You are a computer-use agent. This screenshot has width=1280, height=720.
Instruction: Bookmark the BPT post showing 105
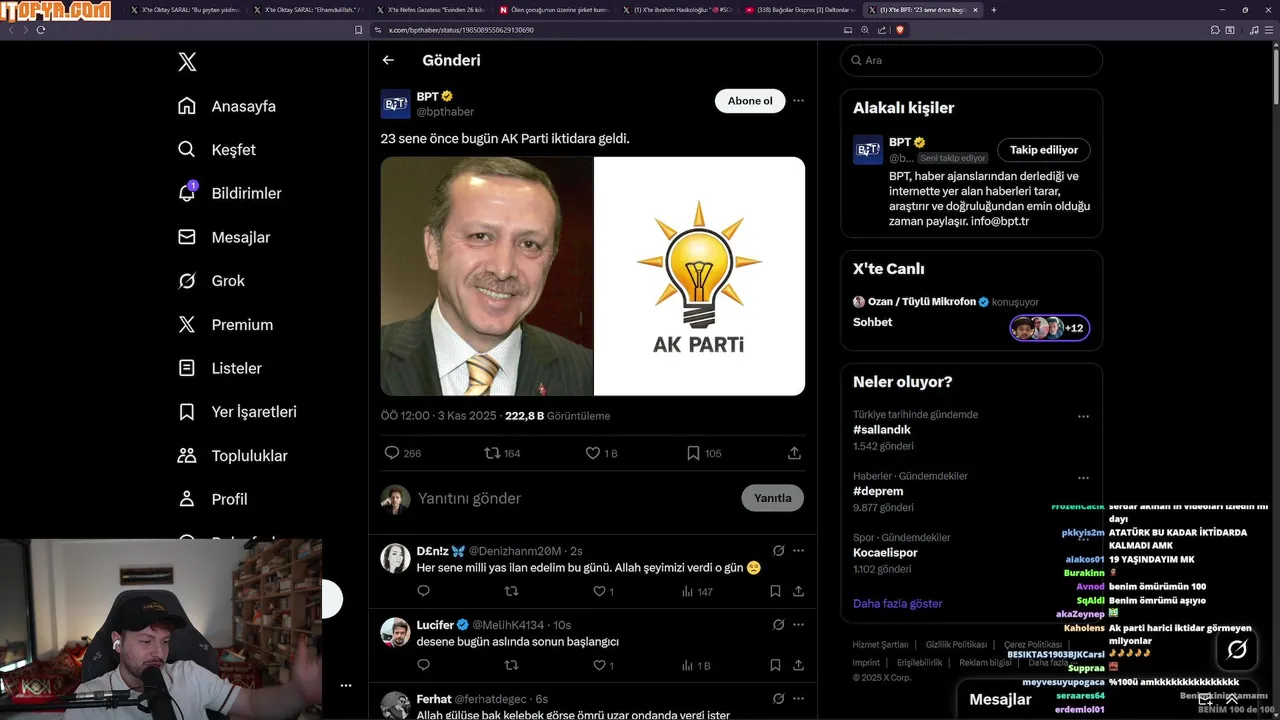(693, 453)
